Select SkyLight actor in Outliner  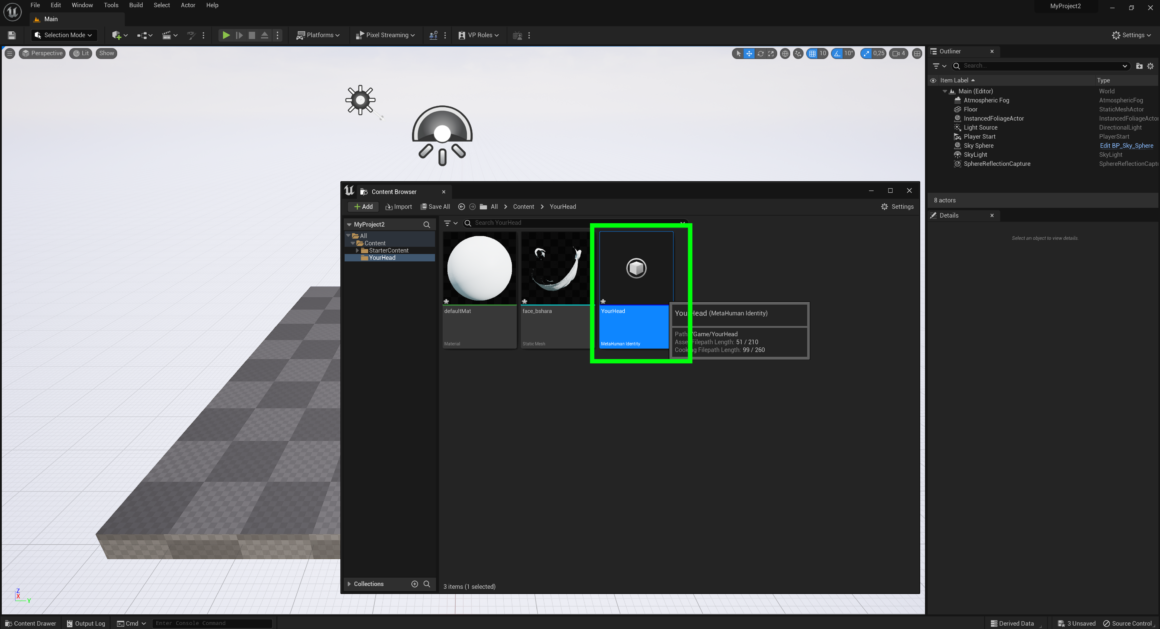(x=975, y=155)
